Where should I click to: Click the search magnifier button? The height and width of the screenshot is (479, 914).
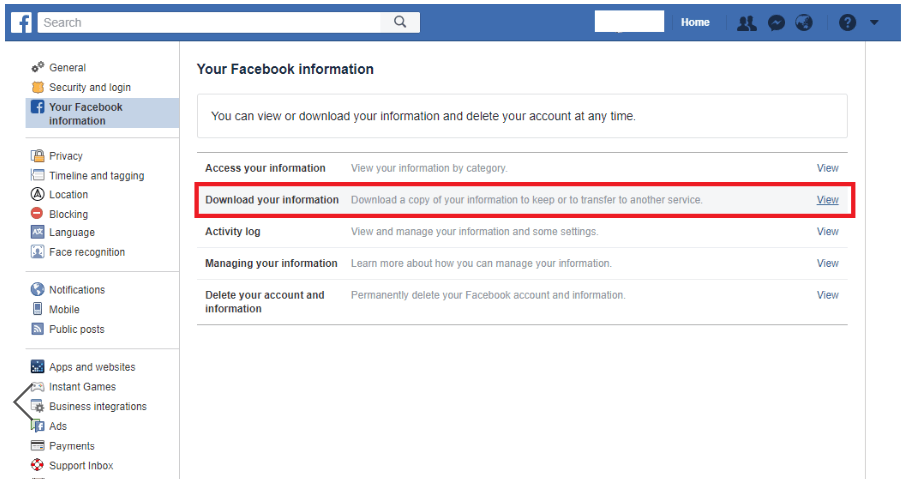[x=400, y=22]
